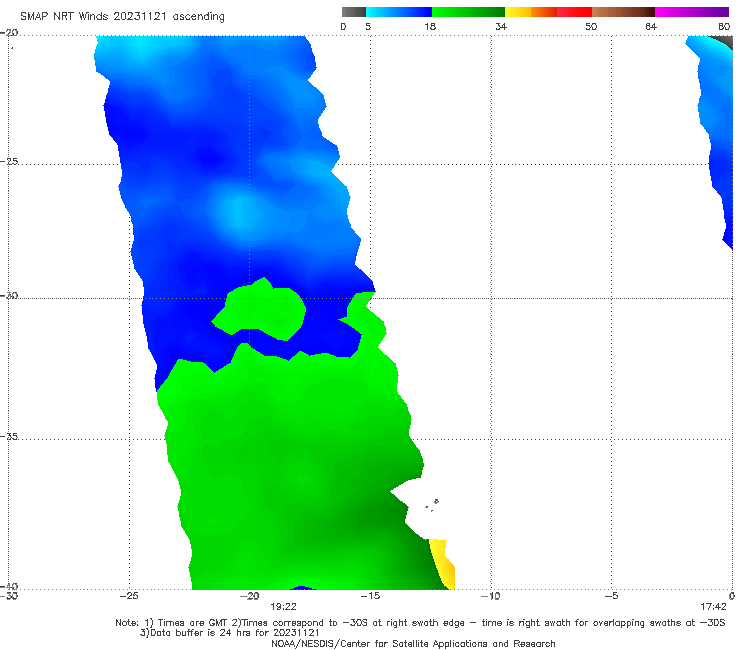
Task: Click the swath time label '17:42'
Action: [x=713, y=607]
